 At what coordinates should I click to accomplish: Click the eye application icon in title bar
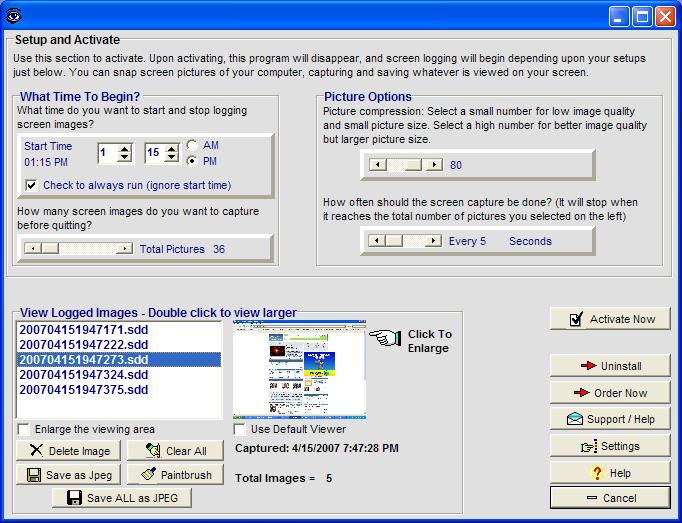click(13, 17)
